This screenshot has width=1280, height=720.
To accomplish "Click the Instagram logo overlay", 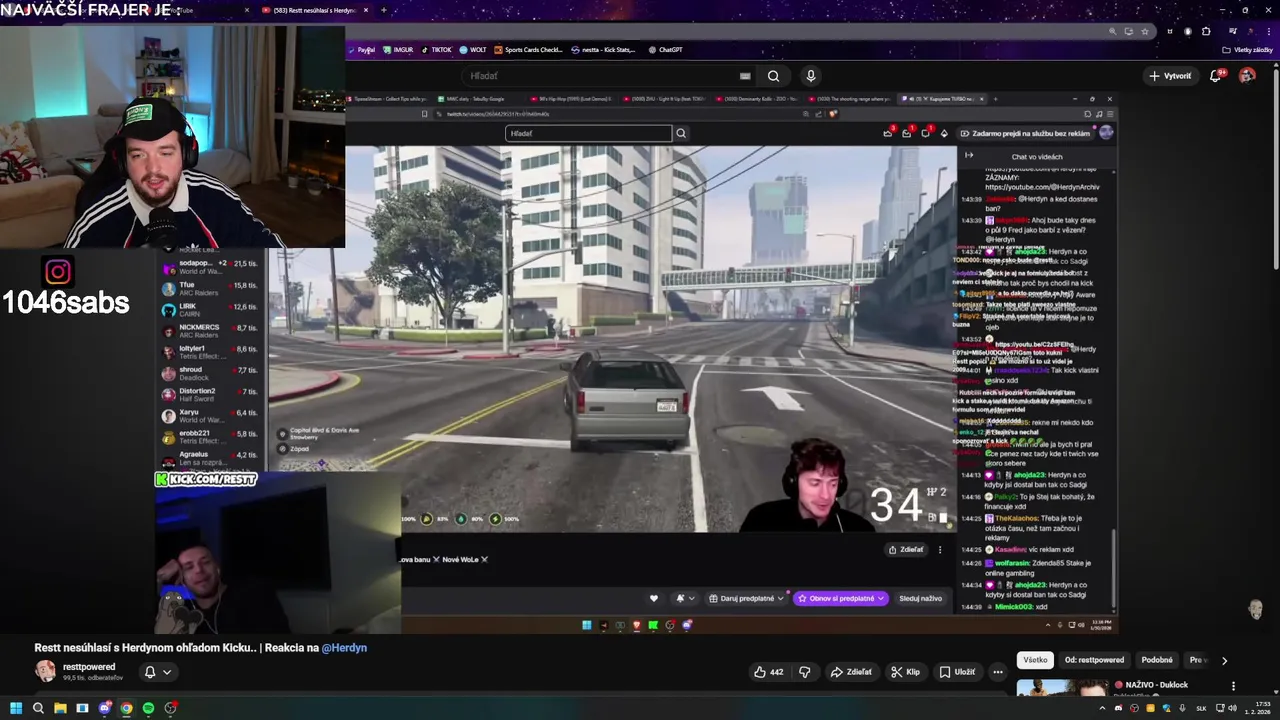I will (58, 271).
